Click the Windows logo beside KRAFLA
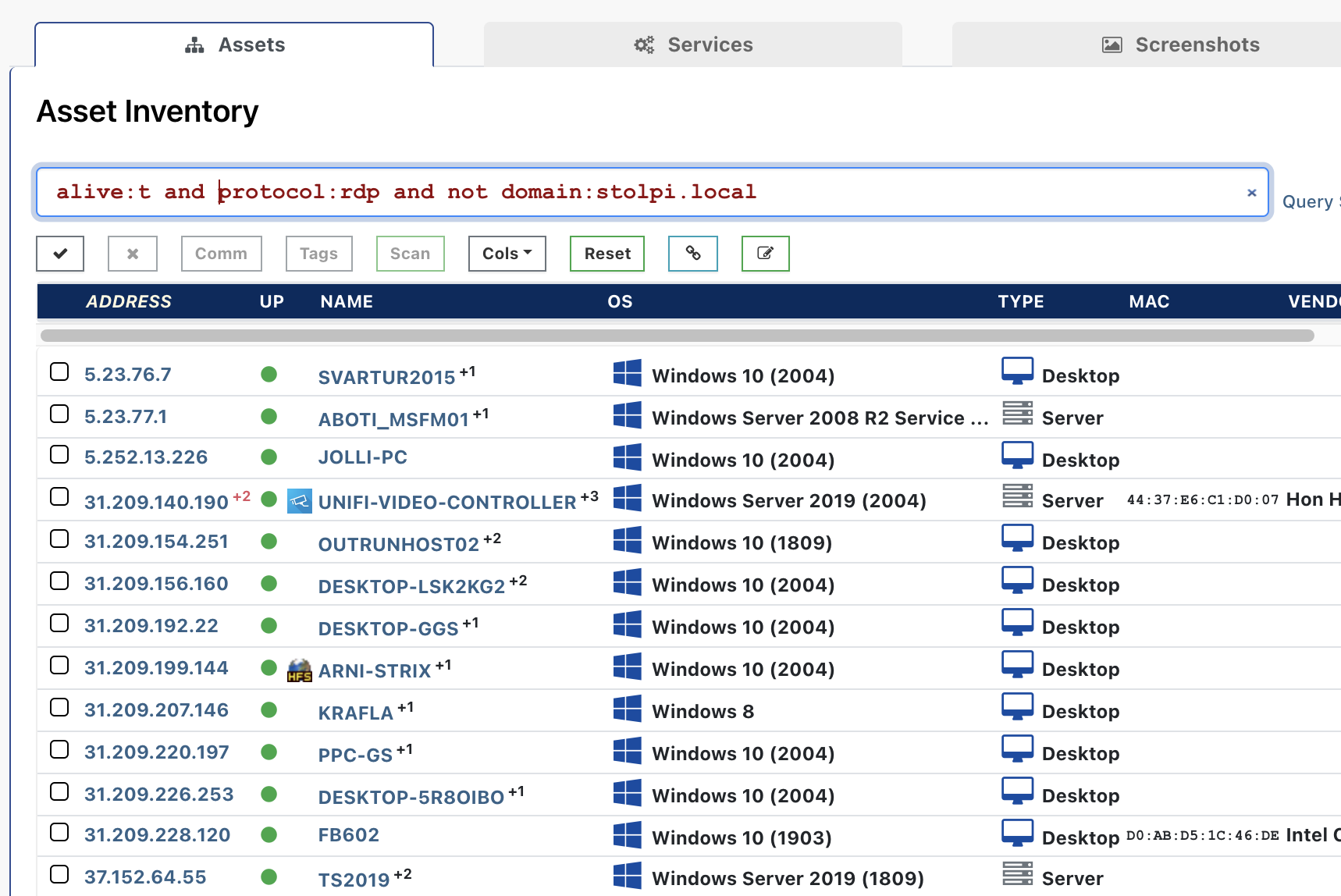Image resolution: width=1341 pixels, height=896 pixels. [628, 709]
